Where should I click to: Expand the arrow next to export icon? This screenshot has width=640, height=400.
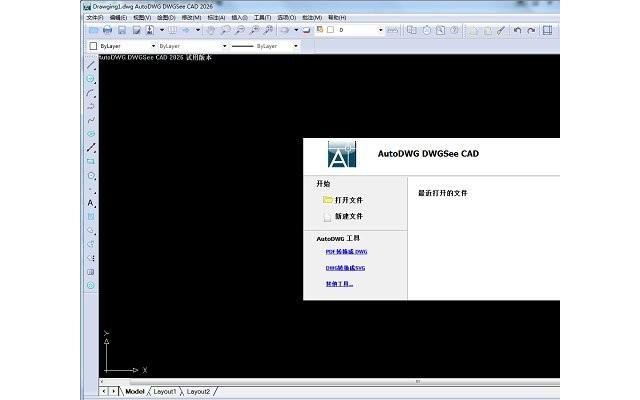(162, 30)
